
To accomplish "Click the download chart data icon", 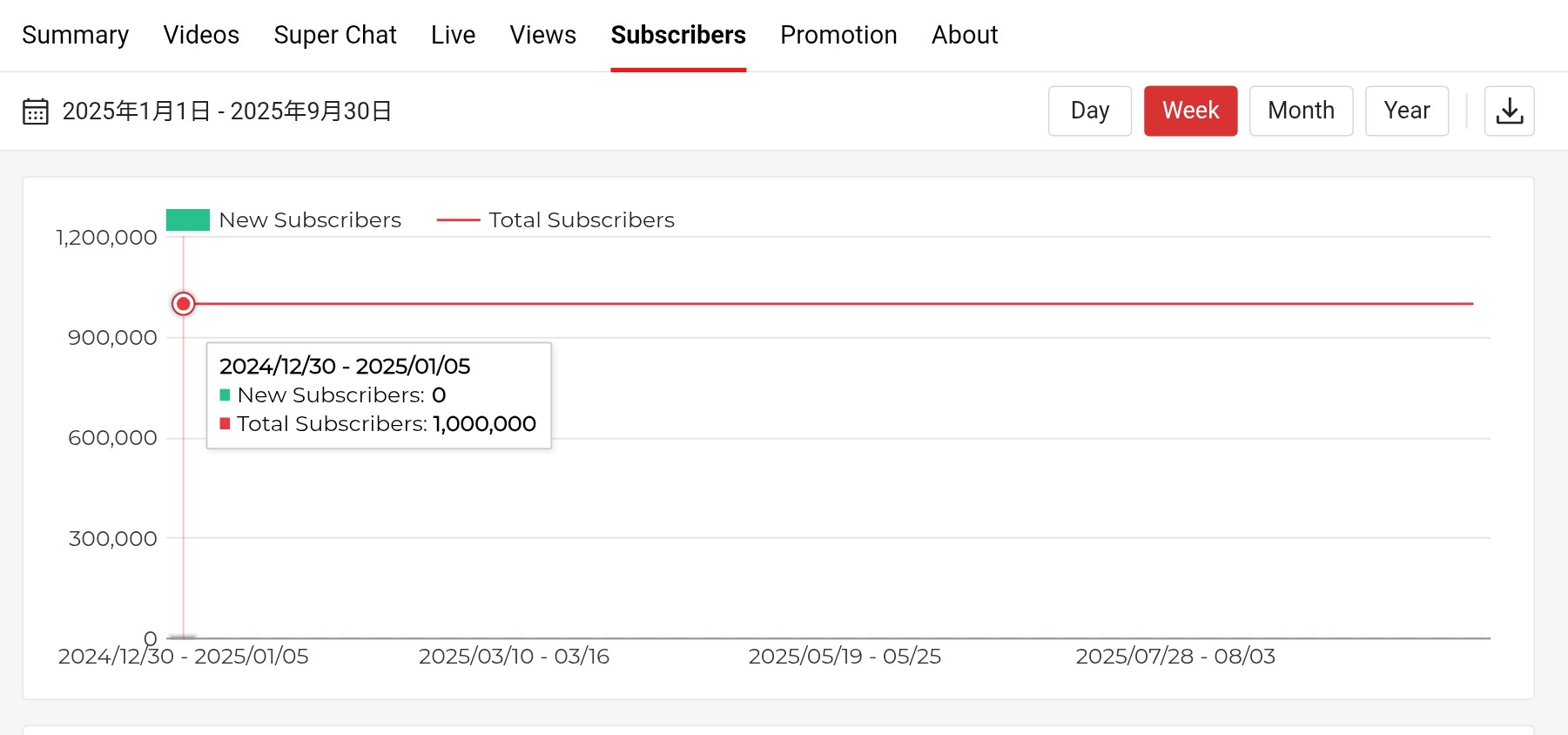I will [x=1509, y=111].
